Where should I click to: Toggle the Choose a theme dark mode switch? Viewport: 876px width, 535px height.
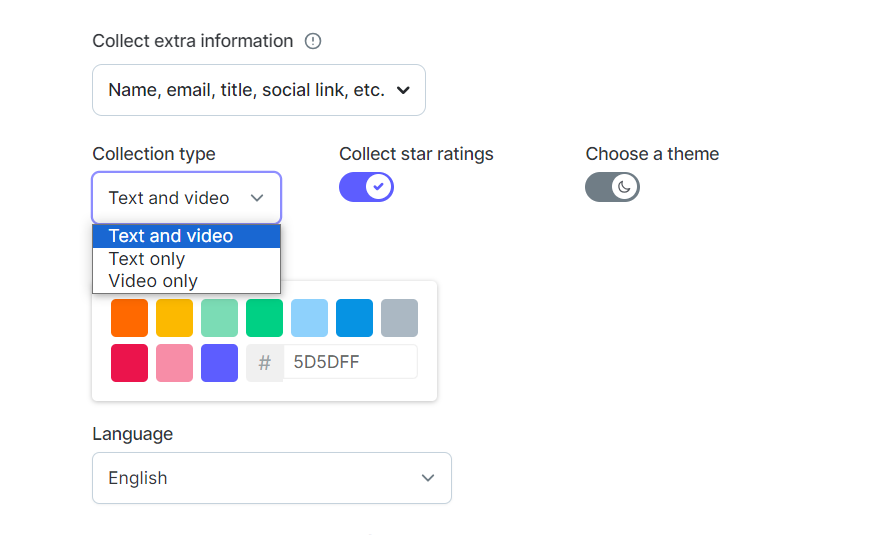tap(612, 187)
